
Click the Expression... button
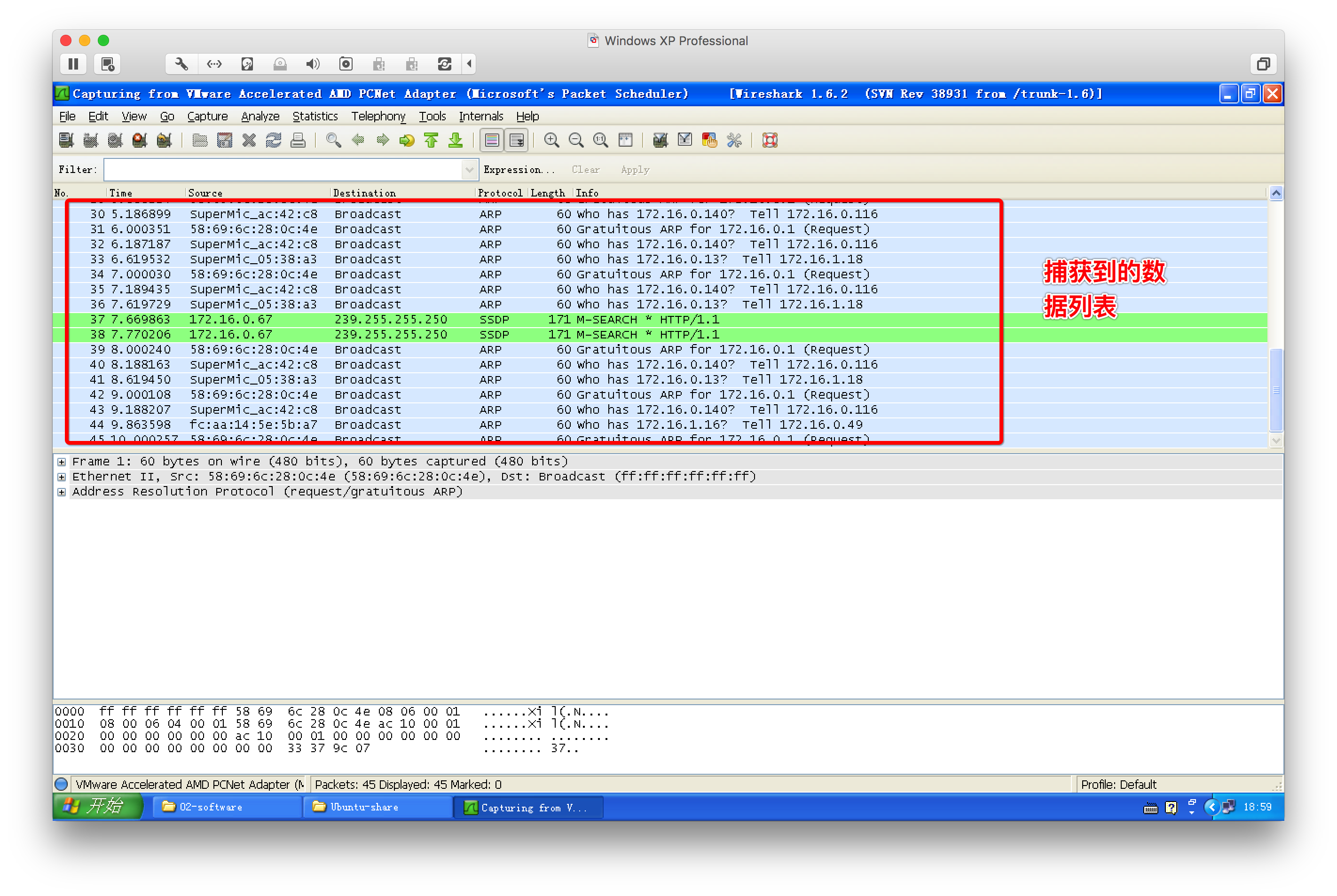tap(518, 170)
